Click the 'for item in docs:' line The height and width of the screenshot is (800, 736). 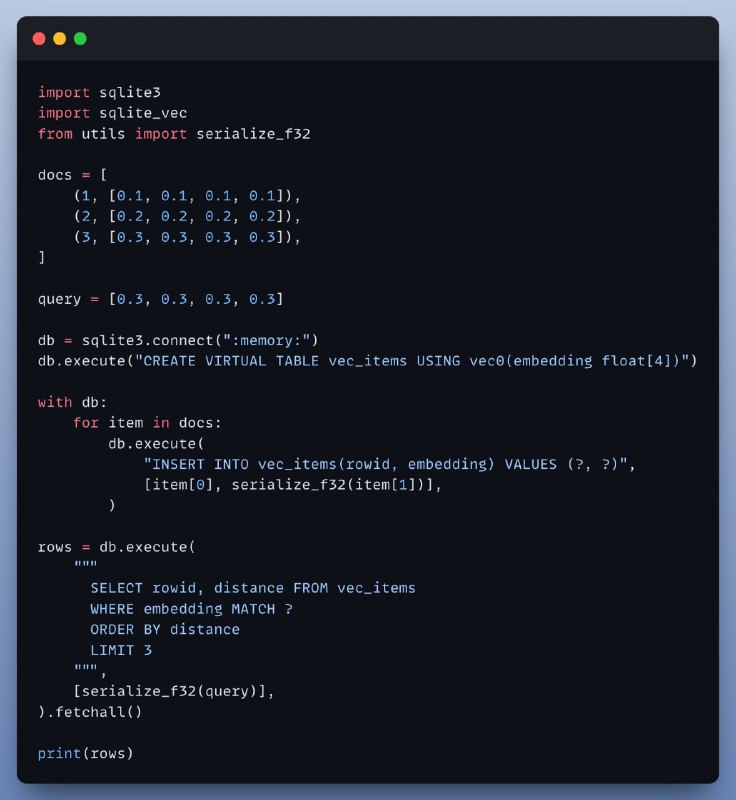click(x=147, y=423)
